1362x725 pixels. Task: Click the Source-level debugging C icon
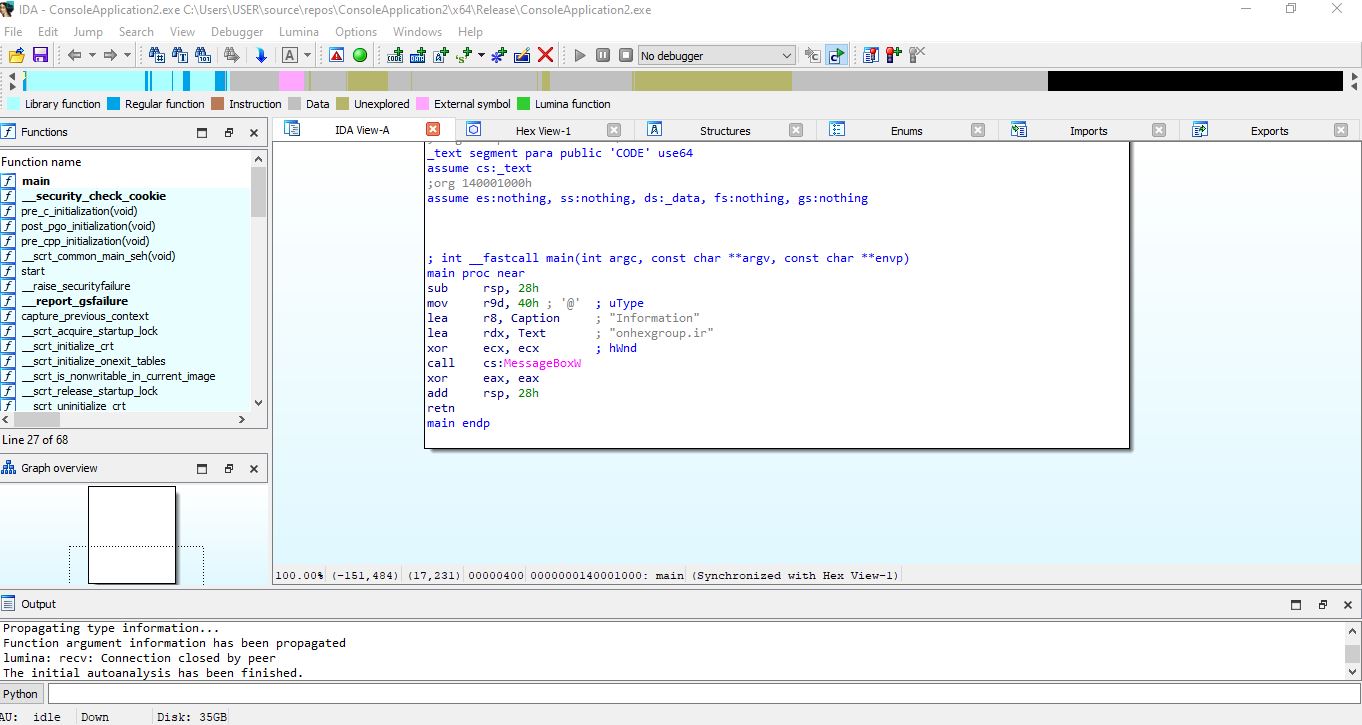pyautogui.click(x=812, y=55)
